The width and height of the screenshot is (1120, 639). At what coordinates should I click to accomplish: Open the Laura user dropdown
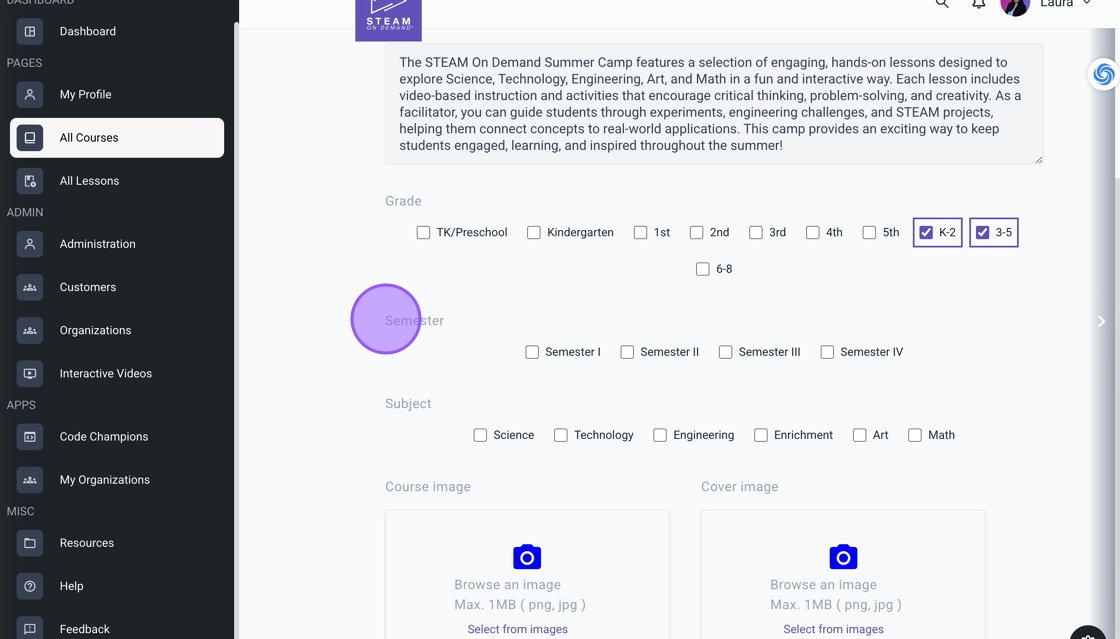click(x=1064, y=5)
